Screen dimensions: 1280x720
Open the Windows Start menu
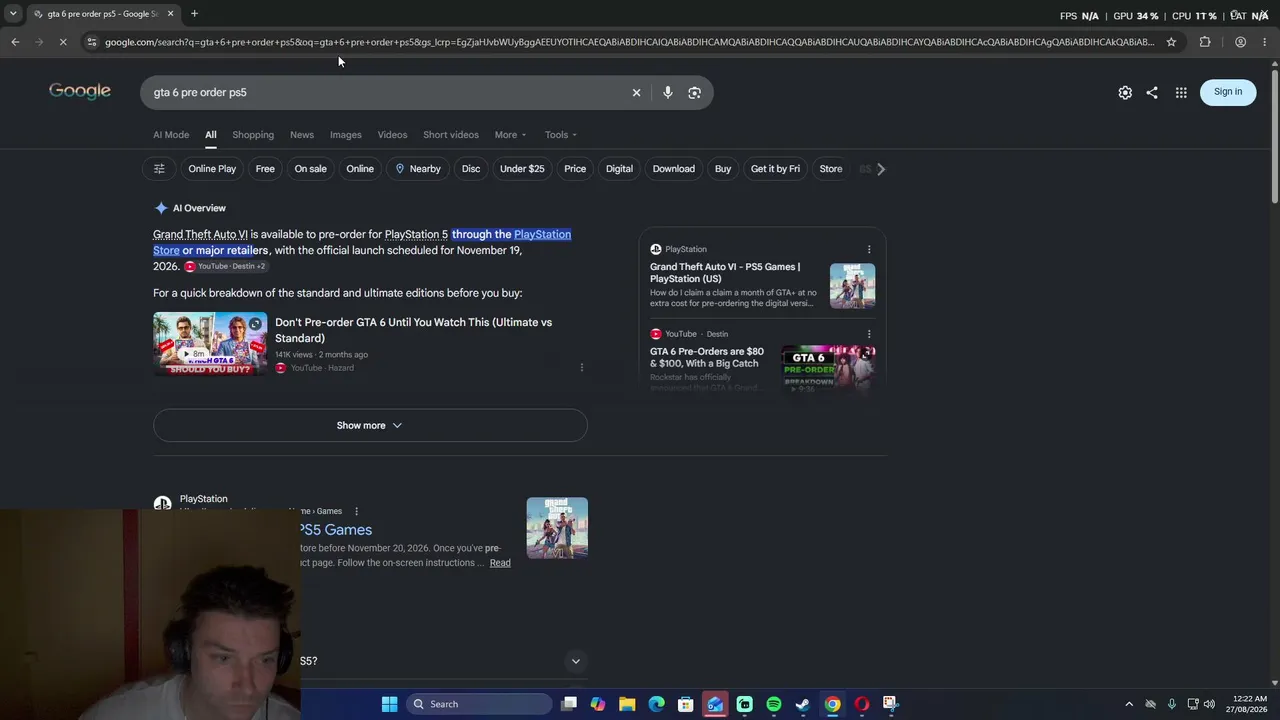pos(389,704)
